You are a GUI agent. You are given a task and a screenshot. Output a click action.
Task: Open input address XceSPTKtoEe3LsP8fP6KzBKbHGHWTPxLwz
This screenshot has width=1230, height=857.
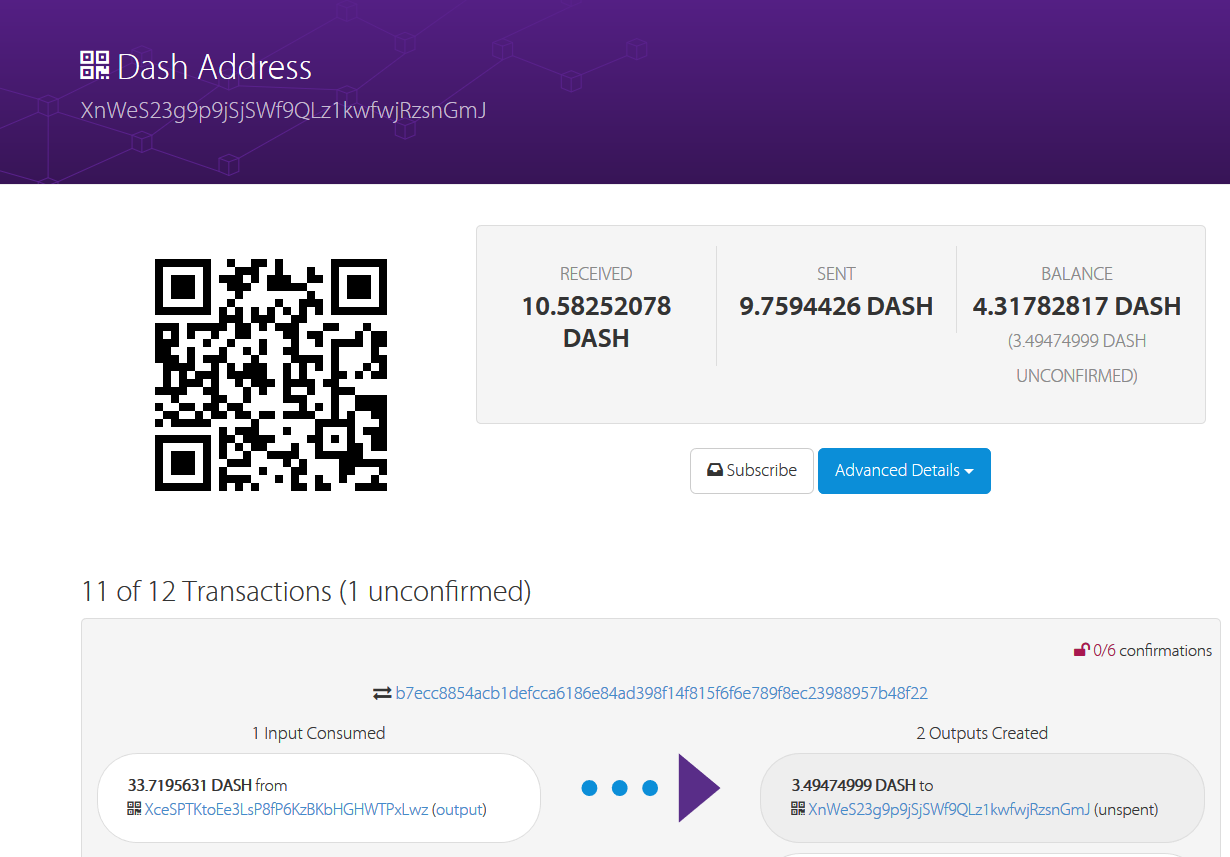tap(286, 809)
